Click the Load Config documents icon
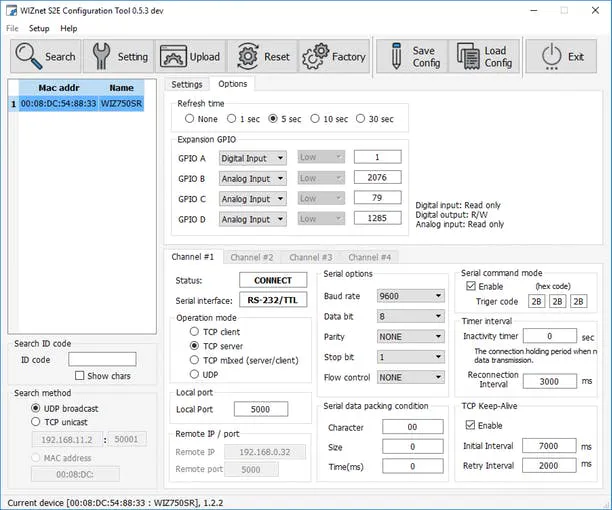Image resolution: width=612 pixels, height=510 pixels. (x=468, y=57)
